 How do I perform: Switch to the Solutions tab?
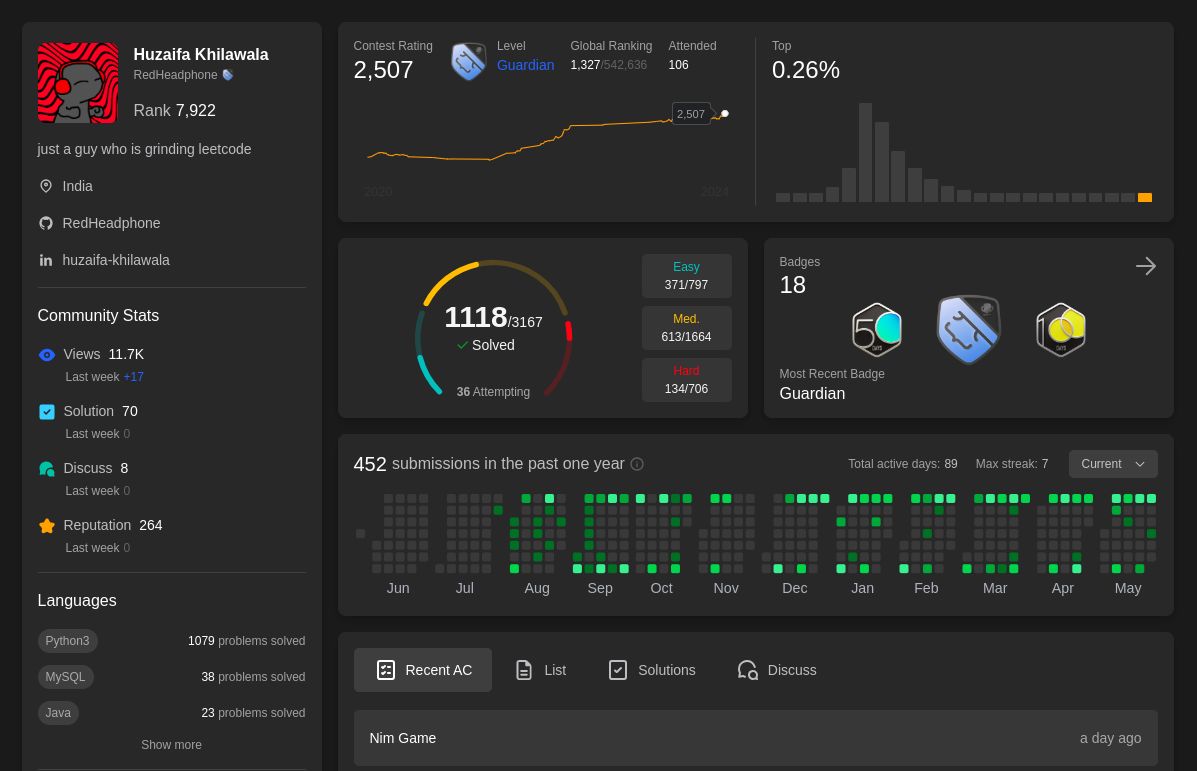coord(651,670)
